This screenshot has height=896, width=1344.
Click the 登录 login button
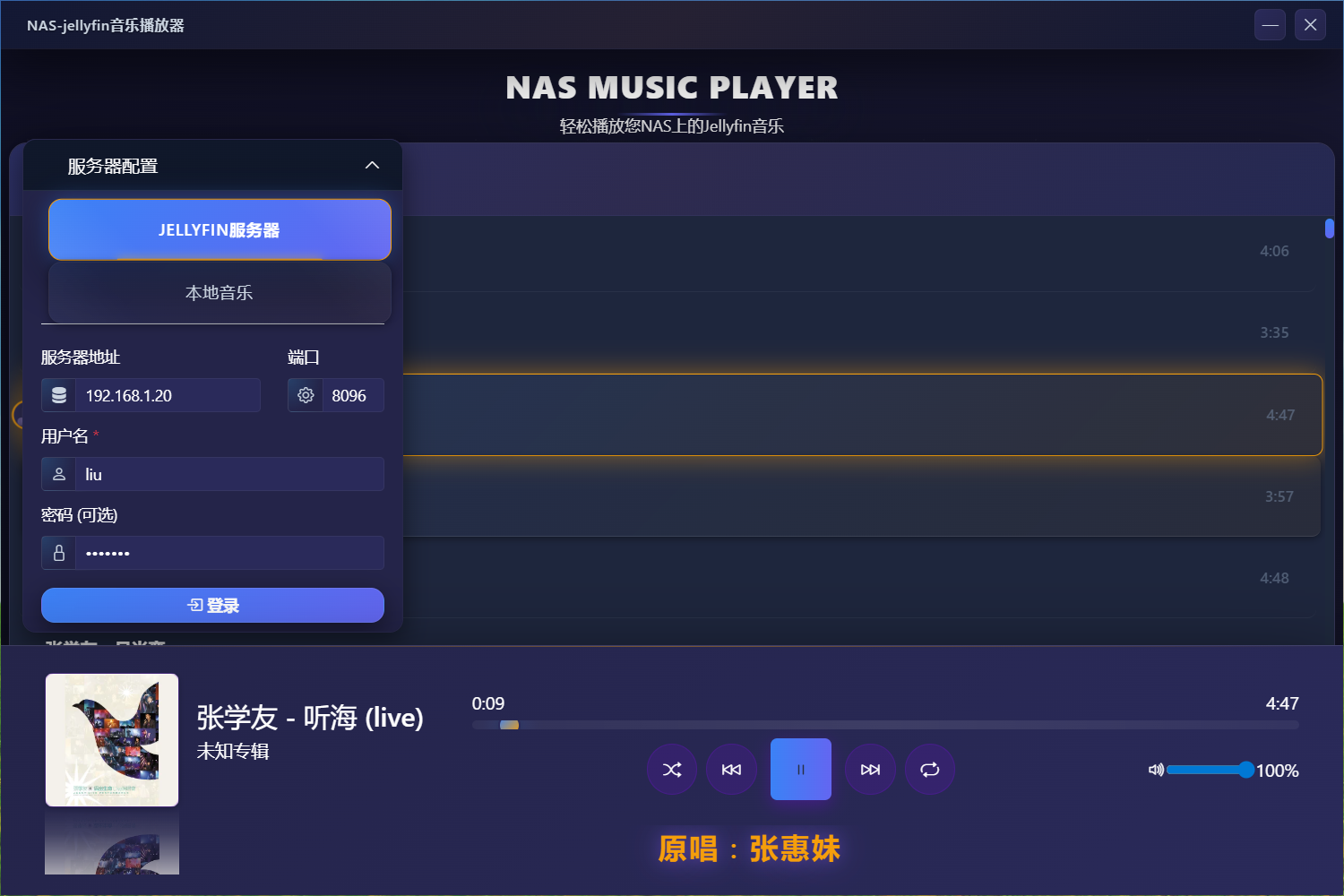pyautogui.click(x=212, y=605)
